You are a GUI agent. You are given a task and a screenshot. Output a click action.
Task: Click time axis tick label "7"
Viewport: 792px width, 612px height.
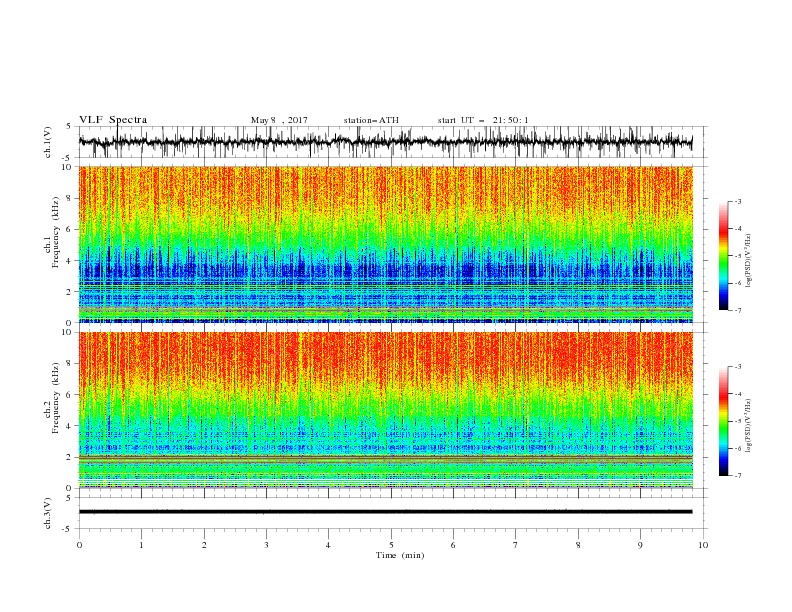tap(516, 545)
